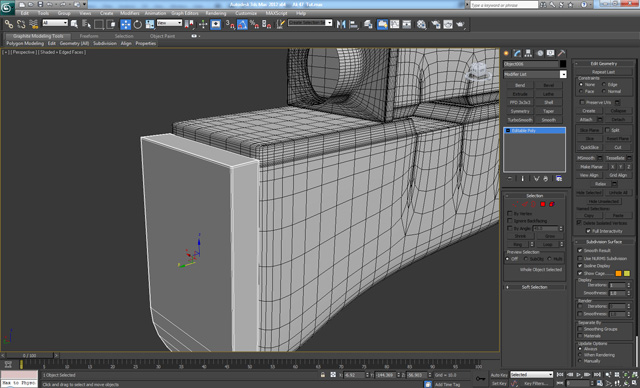Viewport: 640px width, 388px height.
Task: Open the Hierarchy command panel tab
Action: [529, 53]
